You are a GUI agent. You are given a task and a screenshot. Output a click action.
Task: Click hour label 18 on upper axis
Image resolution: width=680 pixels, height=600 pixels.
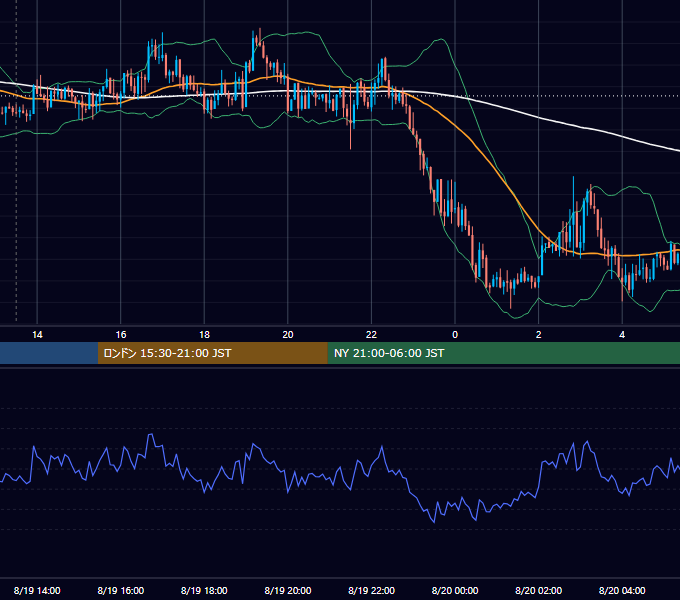pos(204,334)
